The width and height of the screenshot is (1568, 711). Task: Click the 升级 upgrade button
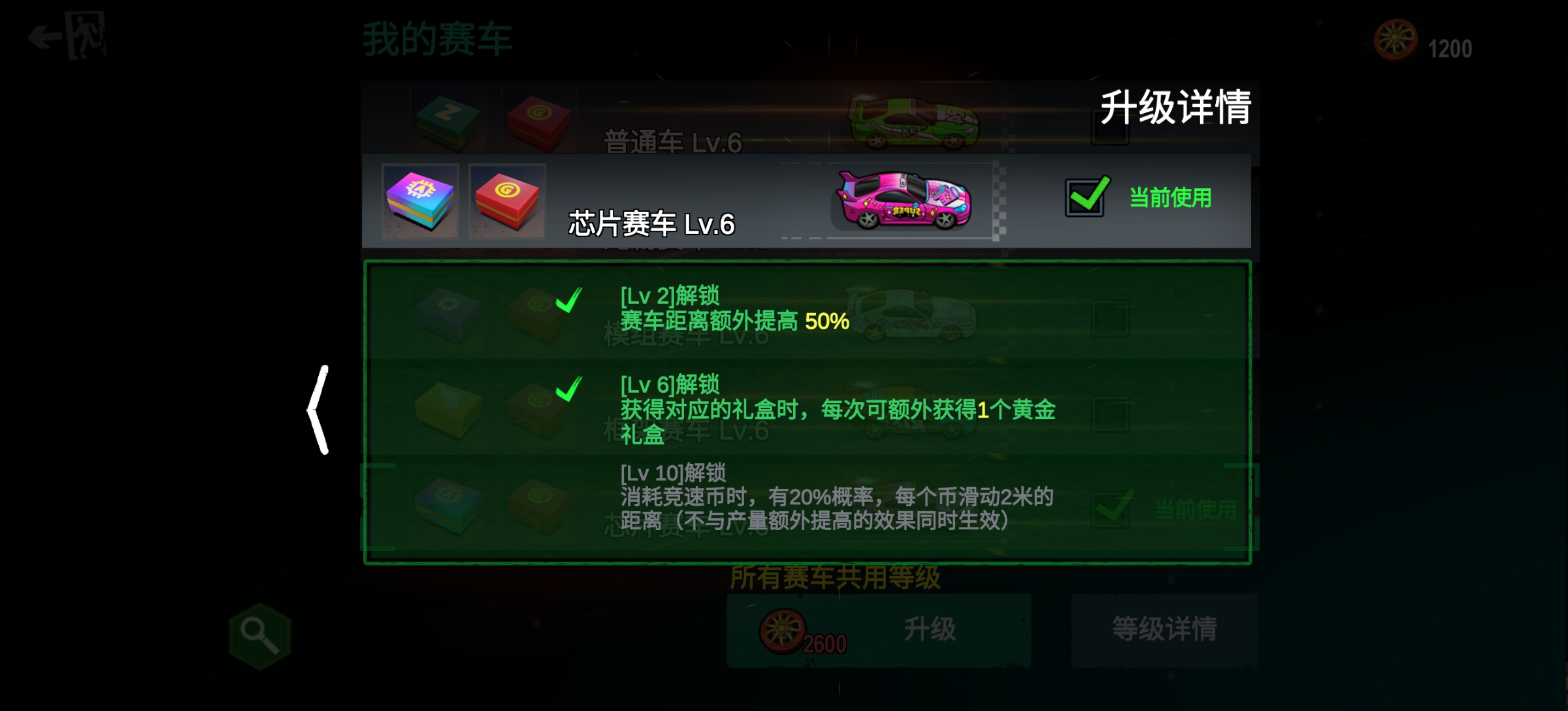tap(879, 631)
